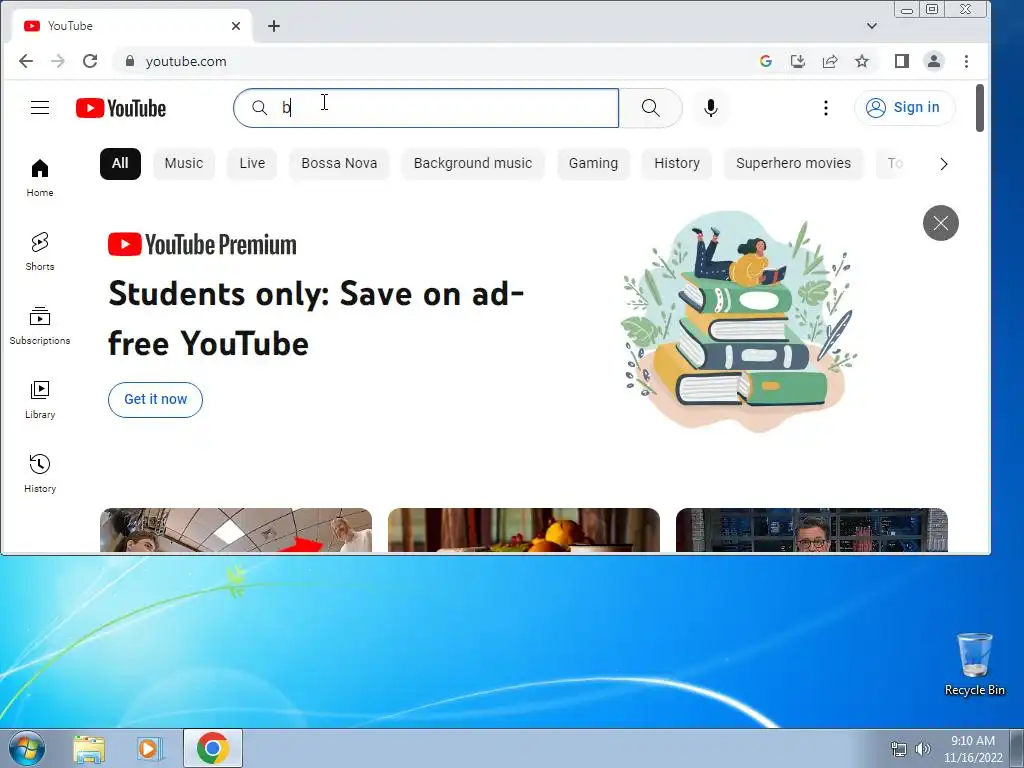The image size is (1024, 768).
Task: Open Windows Explorer from the taskbar
Action: tap(89, 748)
